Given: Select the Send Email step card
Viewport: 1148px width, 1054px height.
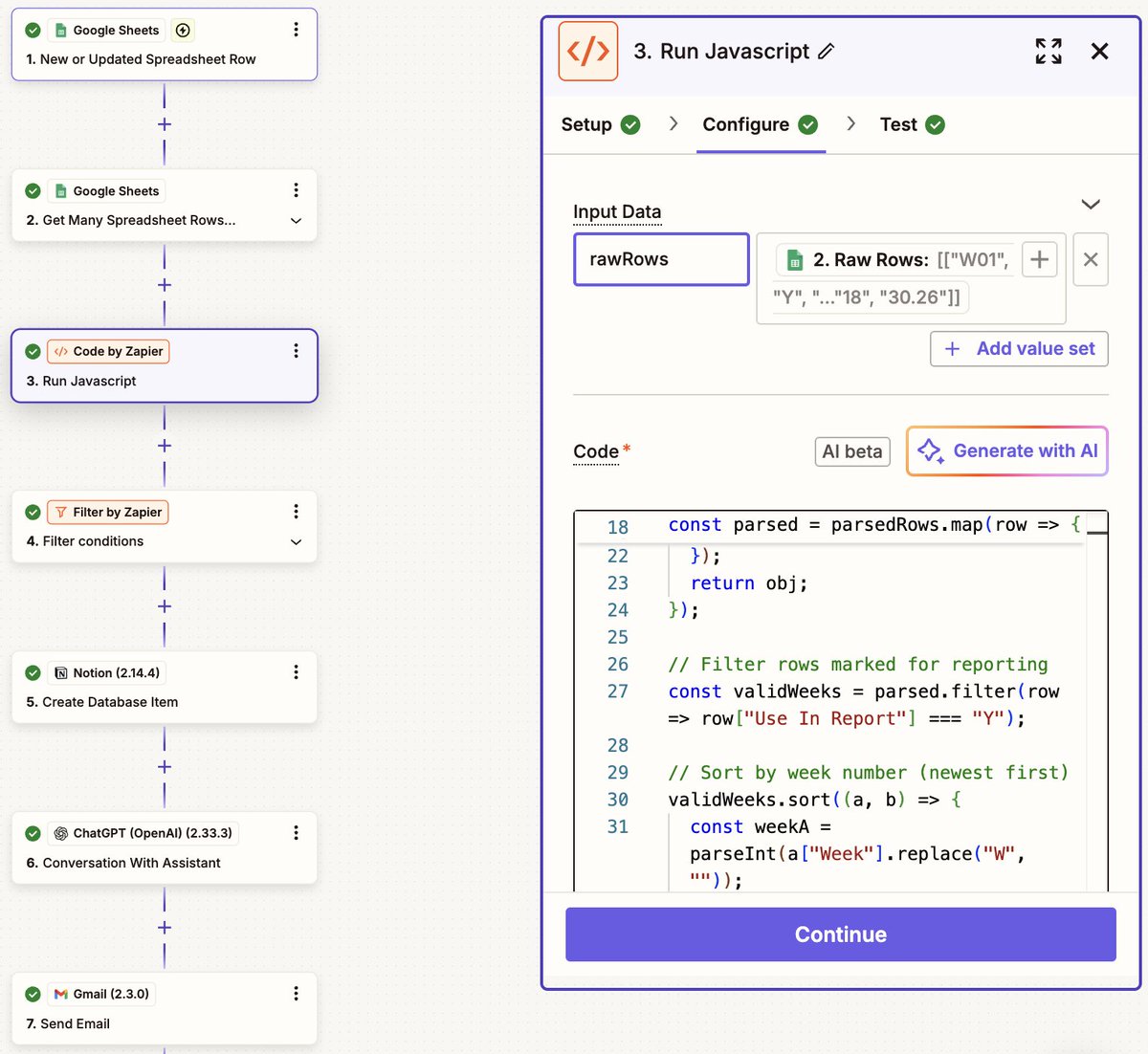Looking at the screenshot, I should tap(165, 1009).
